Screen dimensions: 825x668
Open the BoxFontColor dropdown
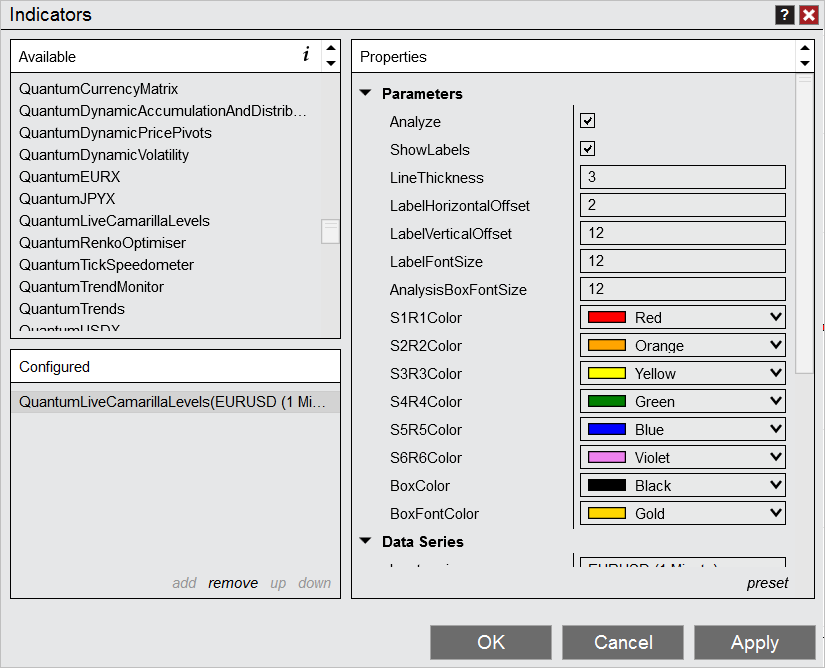click(683, 513)
